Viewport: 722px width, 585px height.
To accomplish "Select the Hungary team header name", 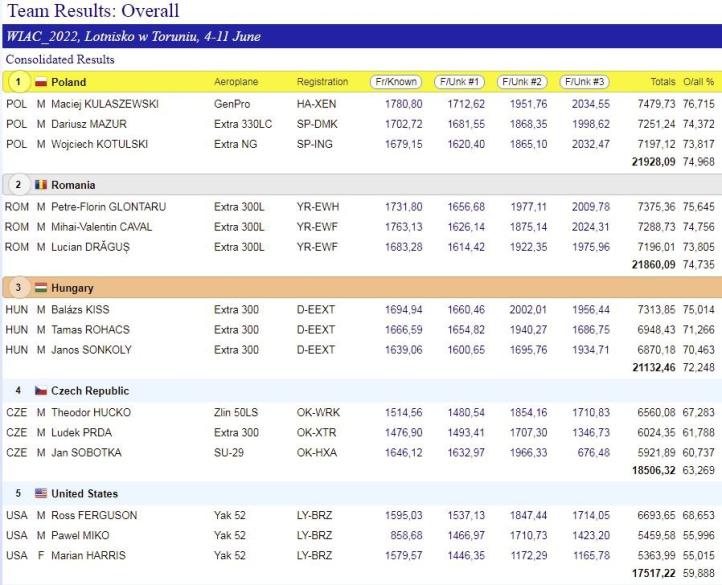I will click(72, 288).
